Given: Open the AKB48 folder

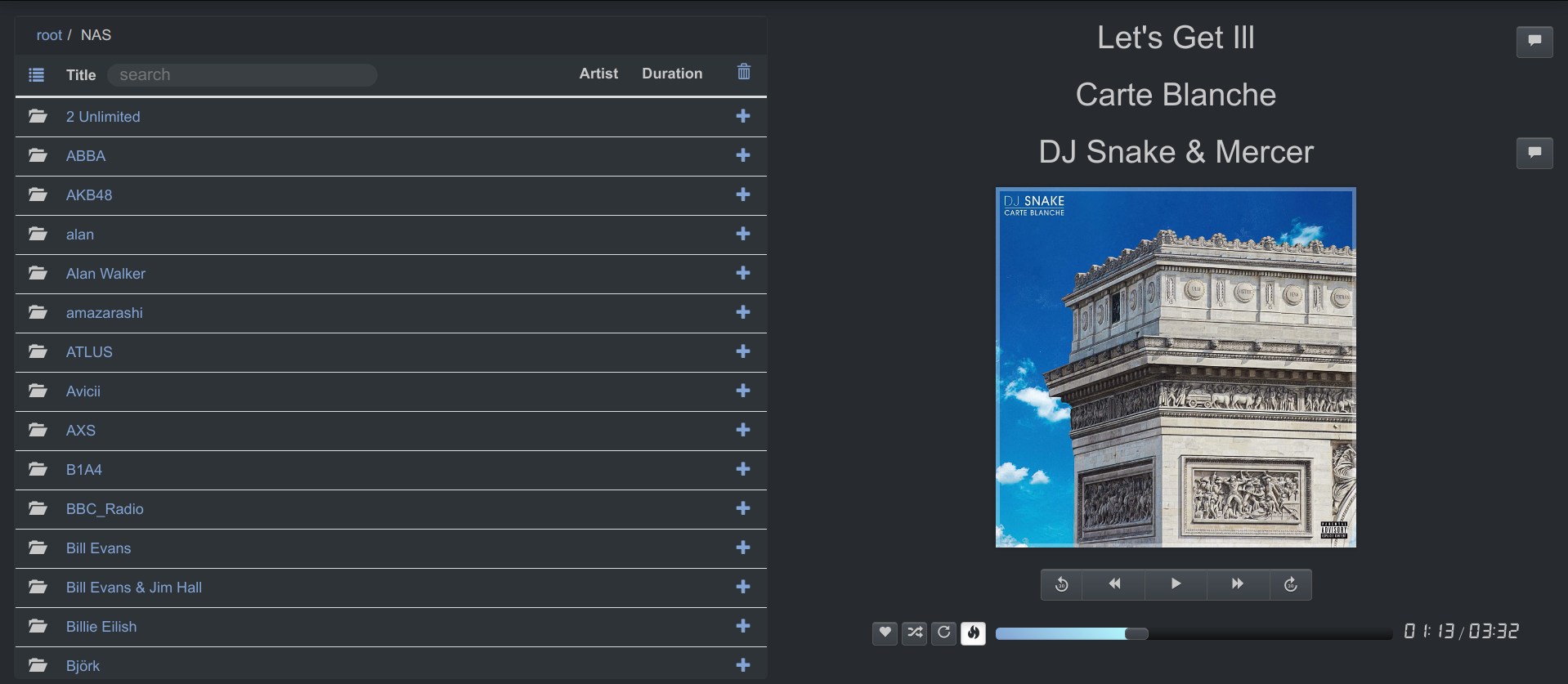Looking at the screenshot, I should tap(89, 195).
